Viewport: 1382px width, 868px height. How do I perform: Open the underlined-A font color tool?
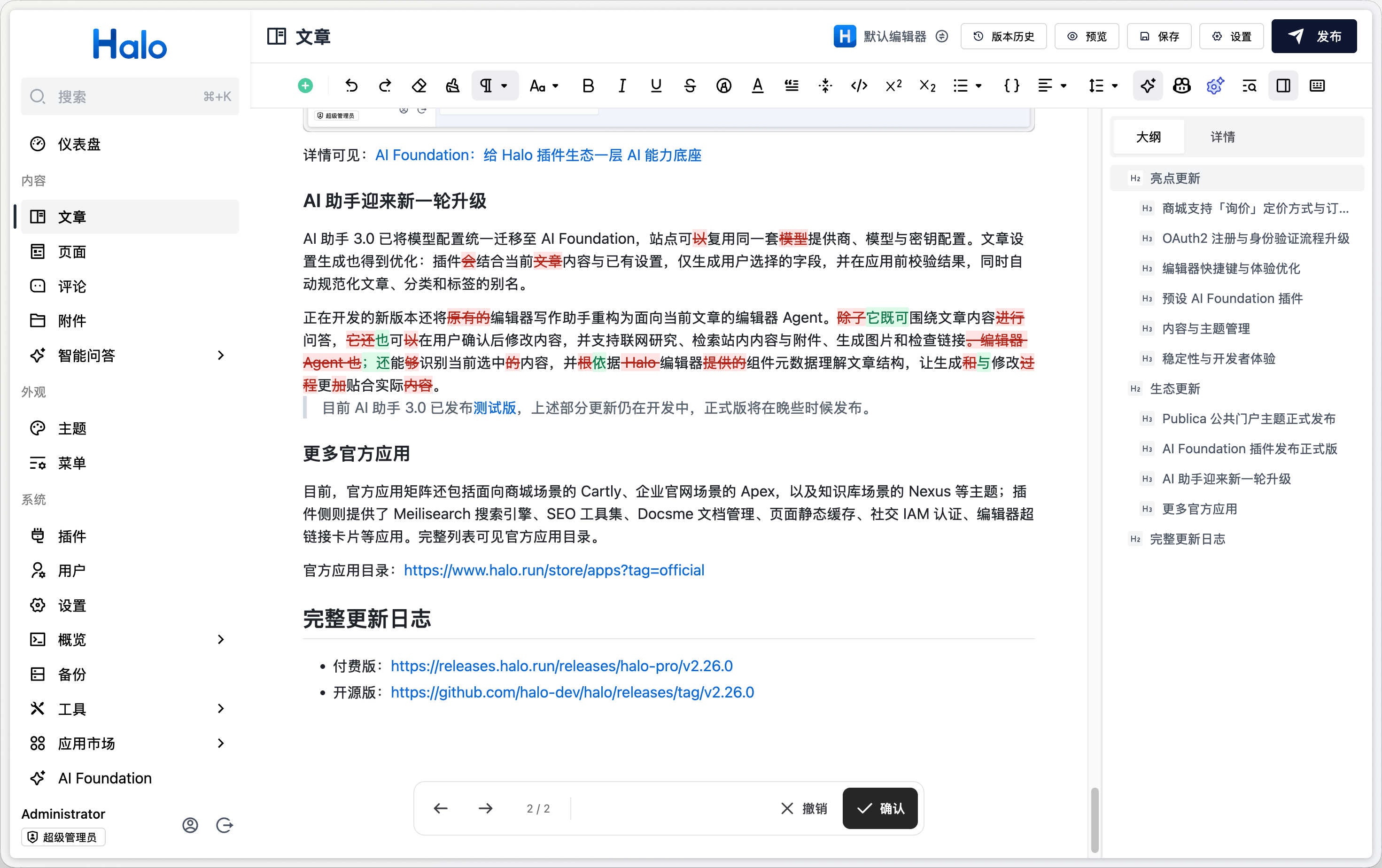point(758,86)
